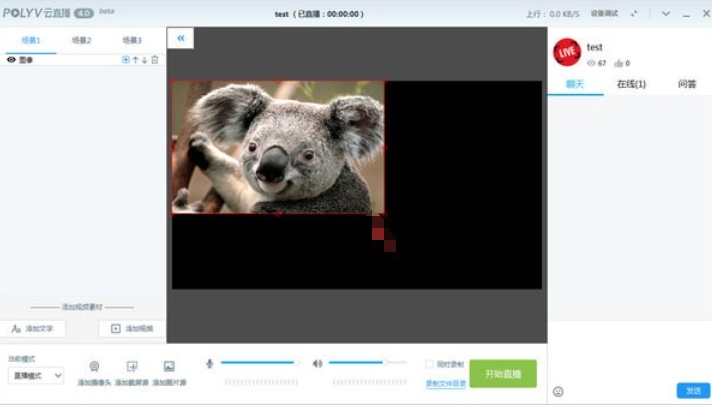Switch to the 在线(1) tab

(631, 84)
